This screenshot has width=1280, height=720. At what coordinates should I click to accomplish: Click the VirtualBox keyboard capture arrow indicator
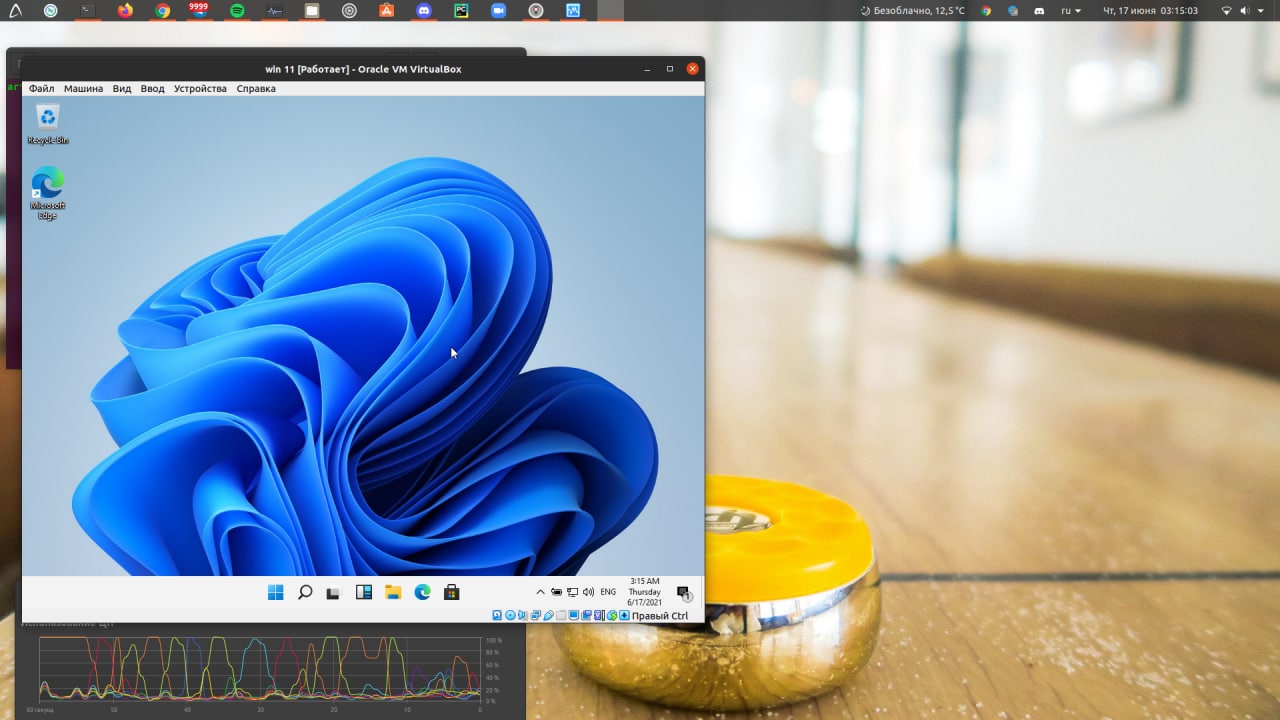(x=624, y=616)
